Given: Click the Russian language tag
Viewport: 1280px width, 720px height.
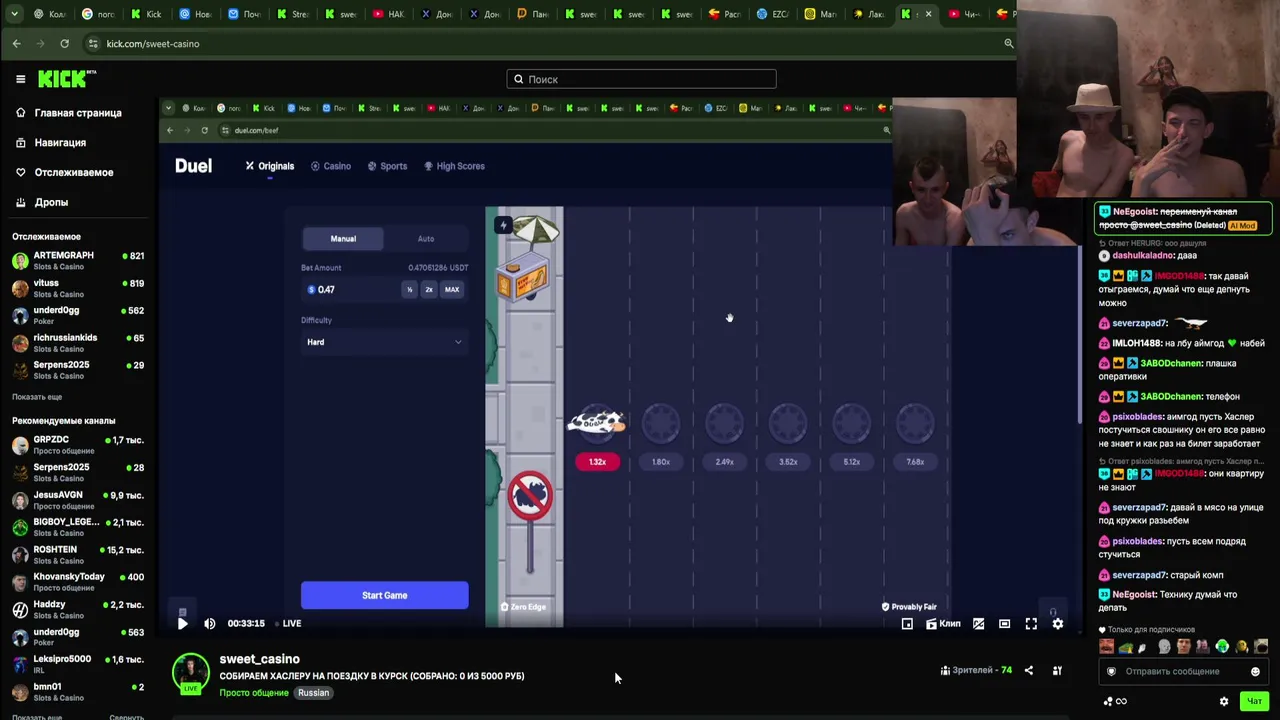Looking at the screenshot, I should coord(313,693).
